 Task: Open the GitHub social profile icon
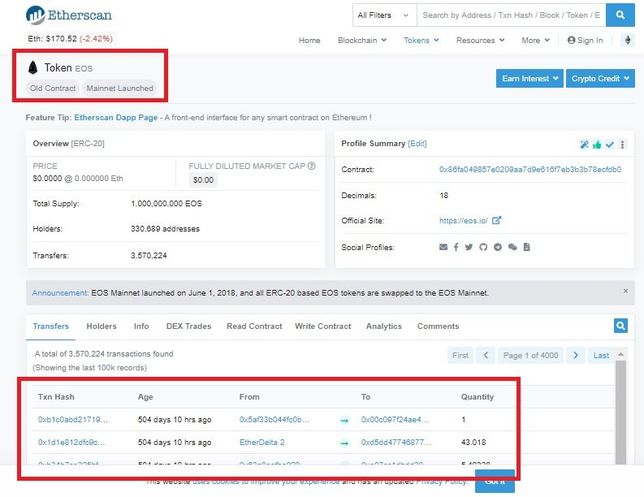[482, 247]
